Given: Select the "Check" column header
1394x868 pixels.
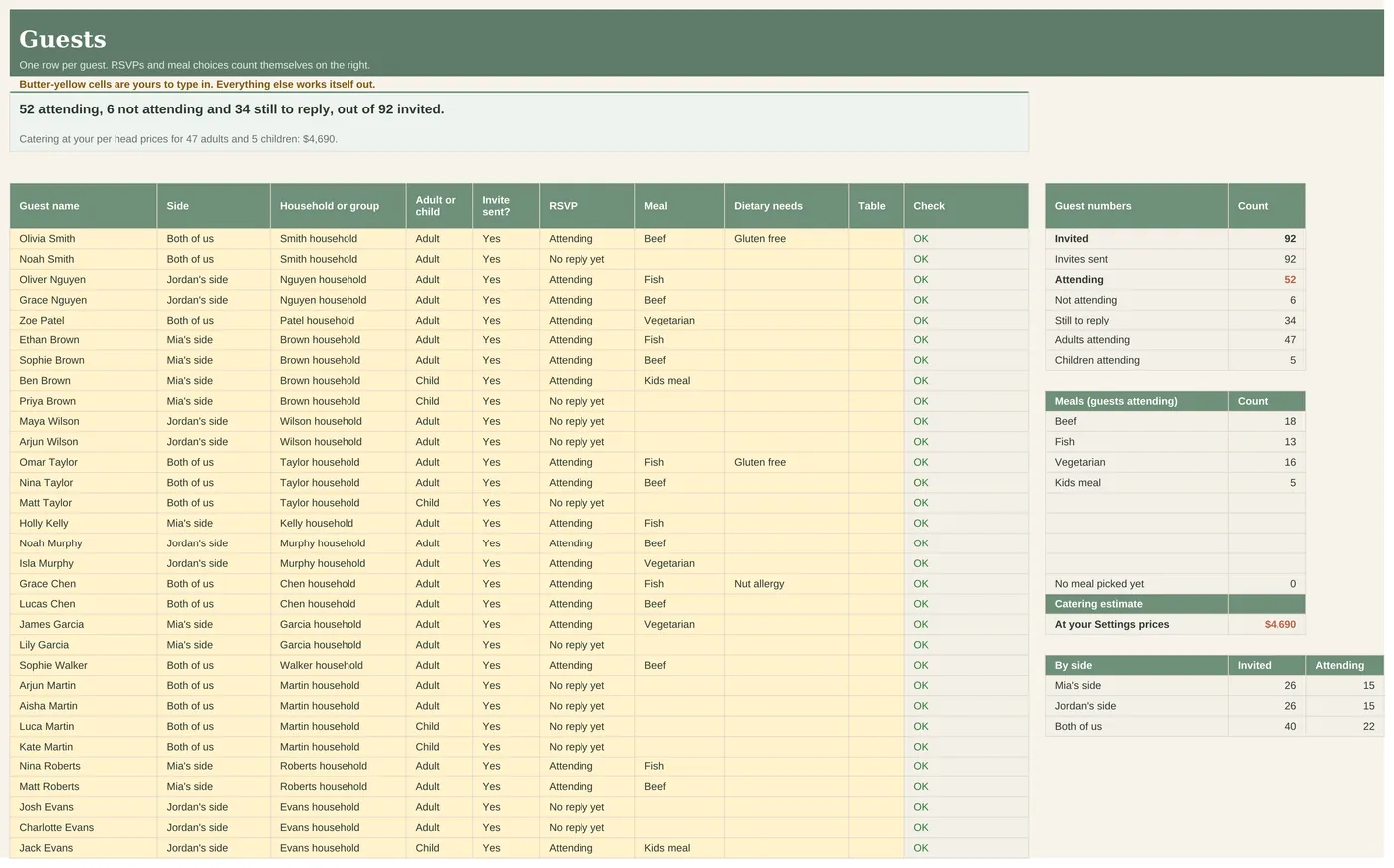Looking at the screenshot, I should pyautogui.click(x=966, y=206).
